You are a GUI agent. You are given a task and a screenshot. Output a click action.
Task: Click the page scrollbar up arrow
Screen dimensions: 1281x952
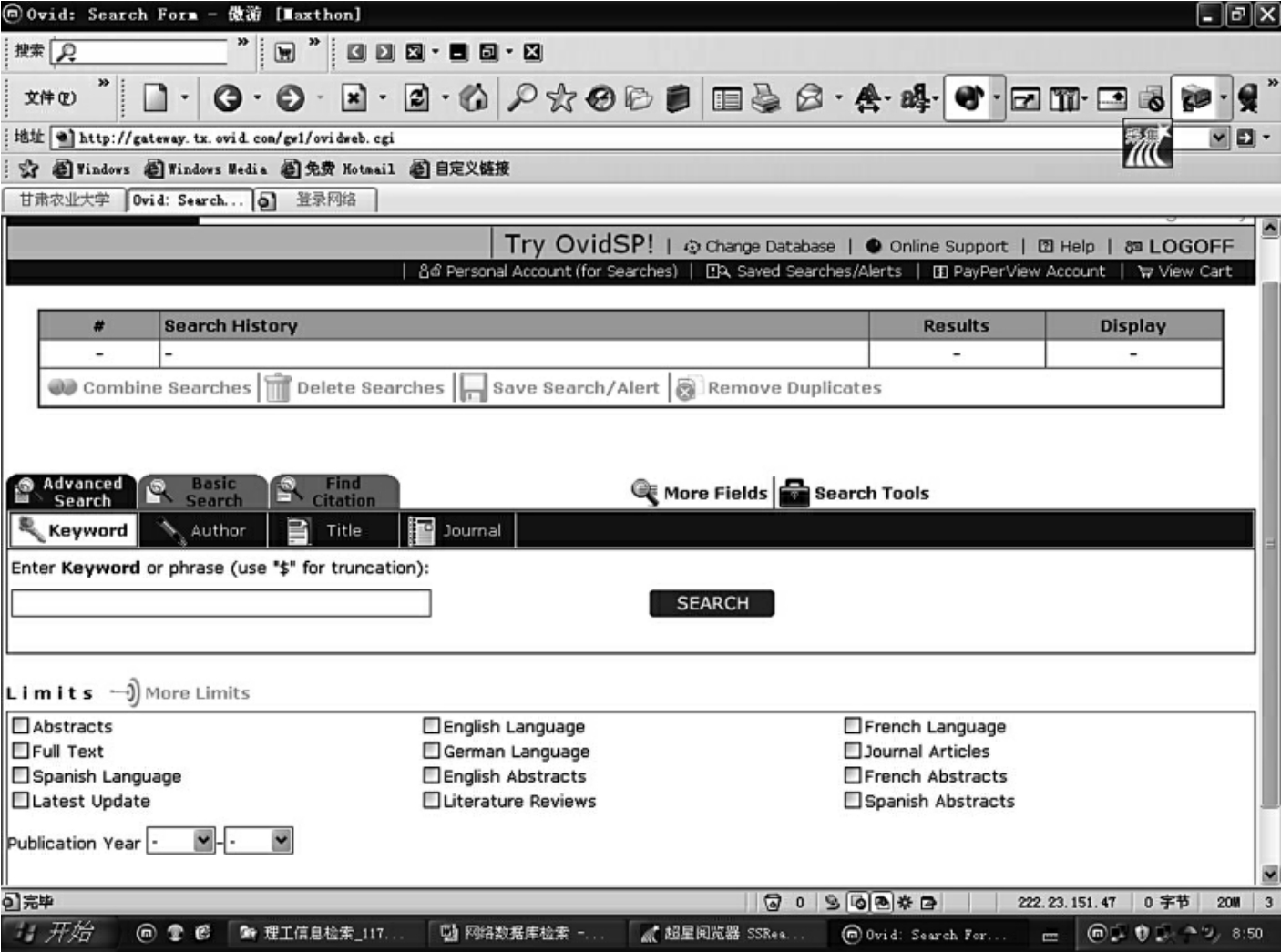pyautogui.click(x=1270, y=228)
